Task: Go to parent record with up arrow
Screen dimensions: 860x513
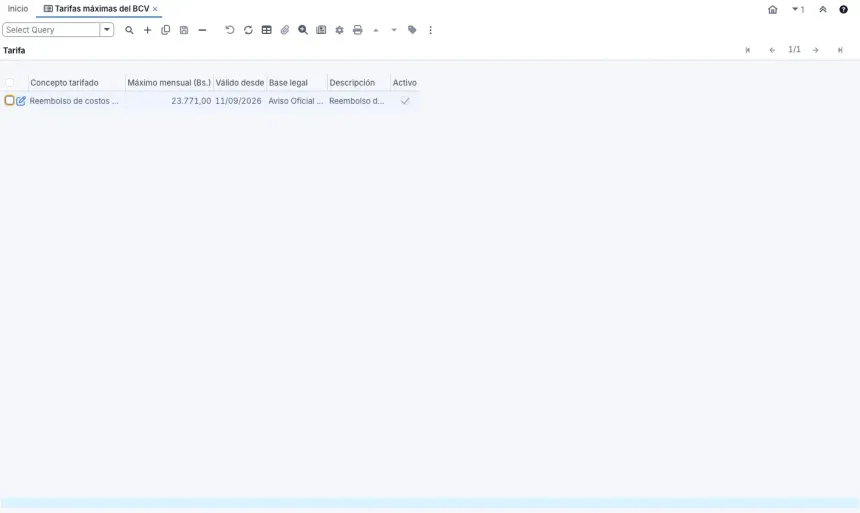Action: click(x=376, y=30)
